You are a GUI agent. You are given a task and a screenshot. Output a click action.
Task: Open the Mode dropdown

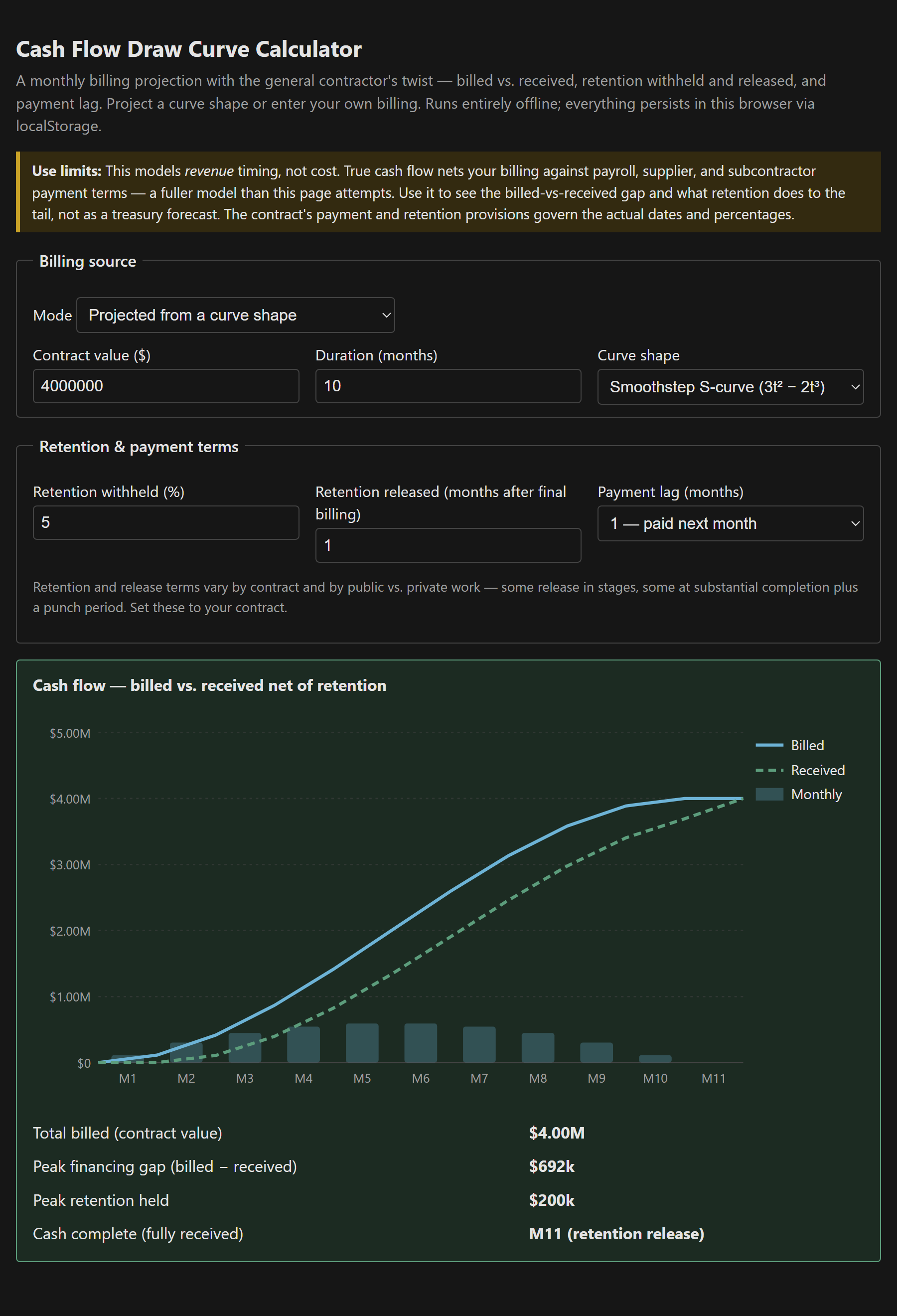235,315
